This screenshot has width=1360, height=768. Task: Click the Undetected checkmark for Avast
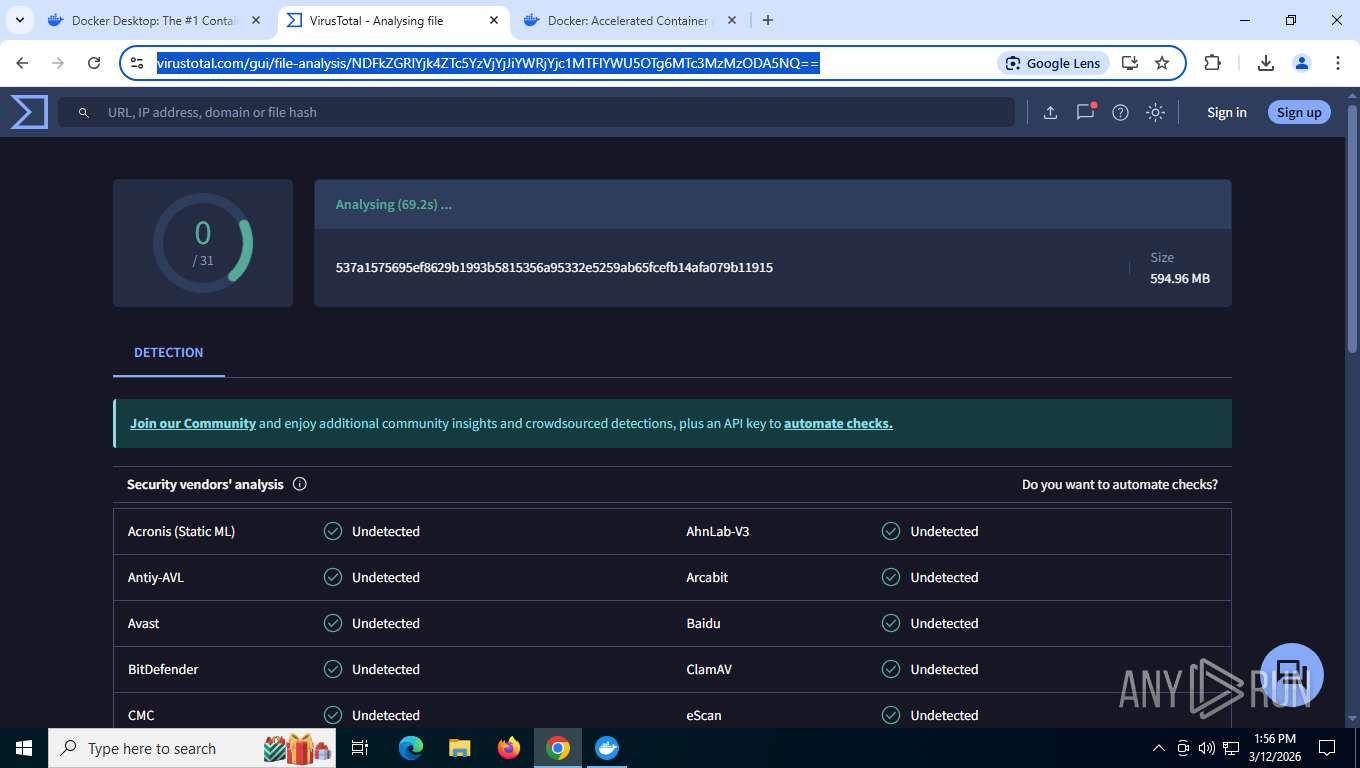click(333, 623)
